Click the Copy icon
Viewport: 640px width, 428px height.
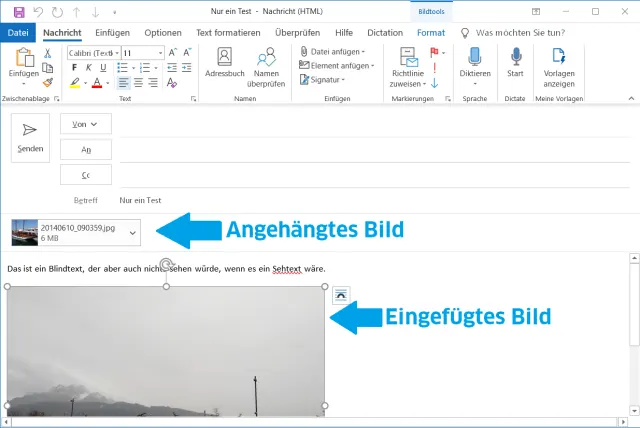coord(47,68)
